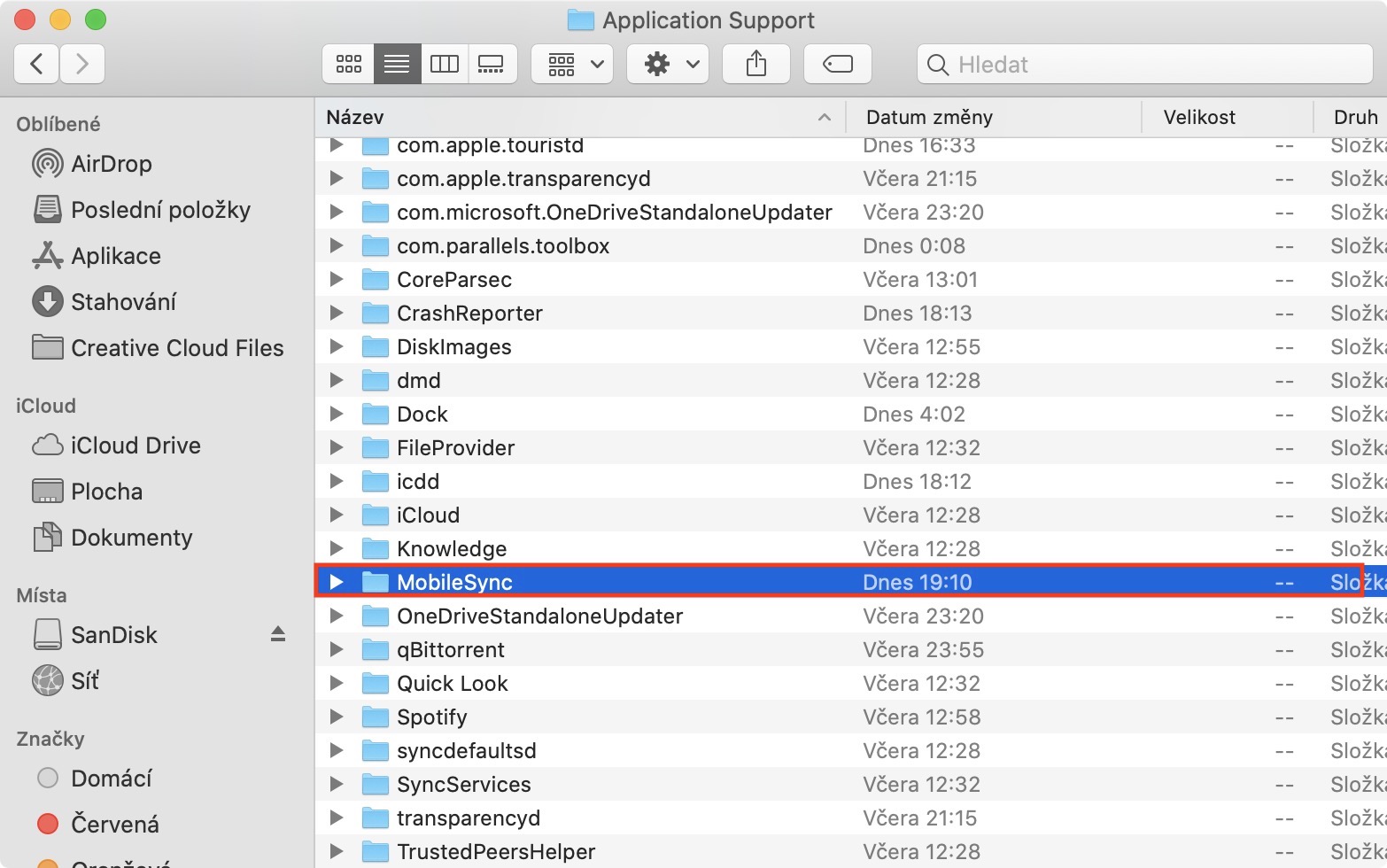Viewport: 1387px width, 868px height.
Task: Click the Dock date Dnes 4:02
Action: 914,415
